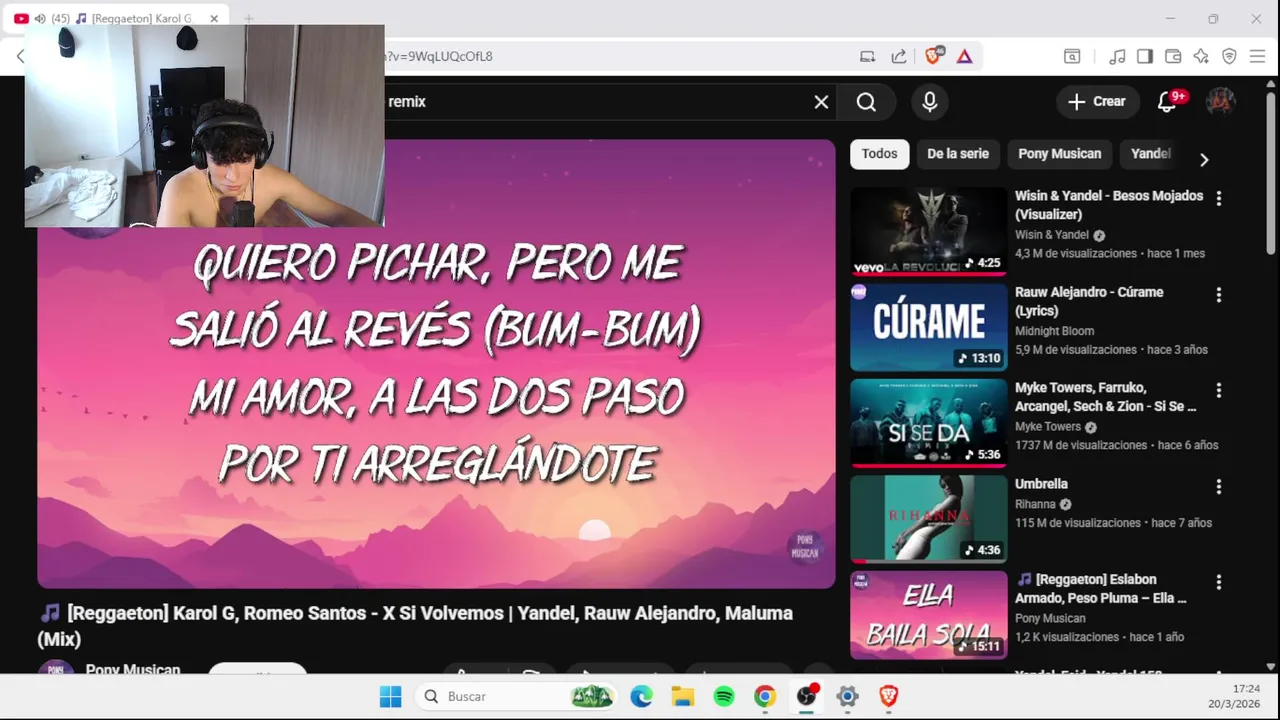The height and width of the screenshot is (720, 1280).
Task: Open options for Besos Mojados video
Action: pyautogui.click(x=1218, y=199)
